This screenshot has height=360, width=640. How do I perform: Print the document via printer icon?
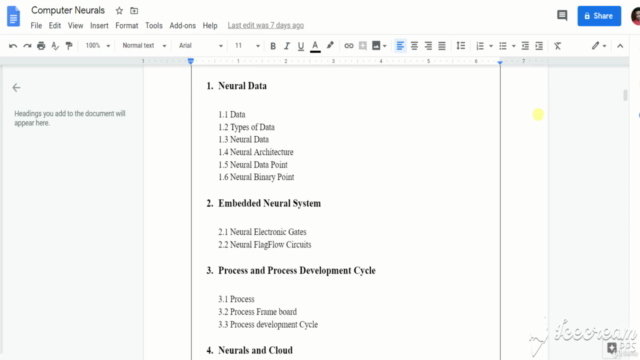coord(41,46)
